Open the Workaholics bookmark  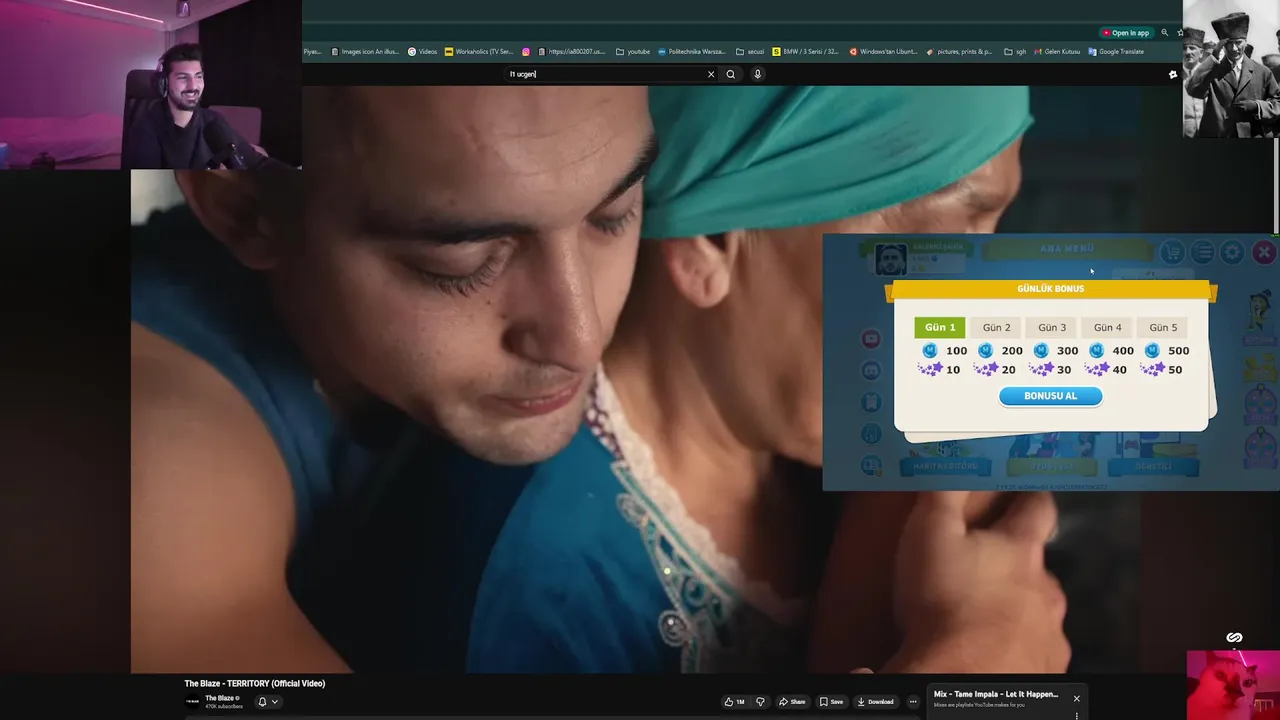pos(479,52)
